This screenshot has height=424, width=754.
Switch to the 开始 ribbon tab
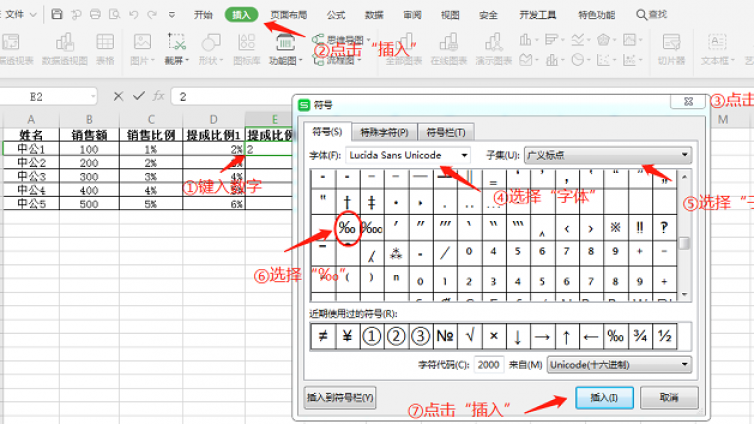coord(203,15)
